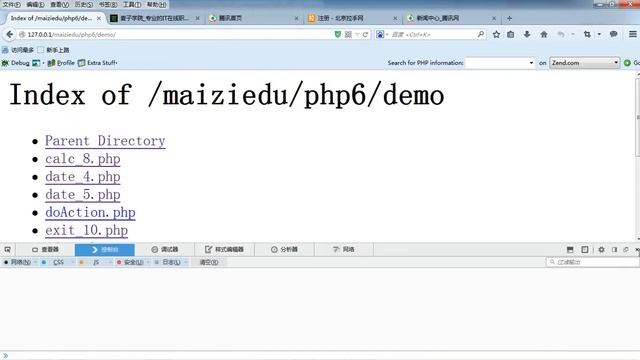This screenshot has width=640, height=360.
Task: Toggle the 日志(L) console filter
Action: click(x=169, y=262)
